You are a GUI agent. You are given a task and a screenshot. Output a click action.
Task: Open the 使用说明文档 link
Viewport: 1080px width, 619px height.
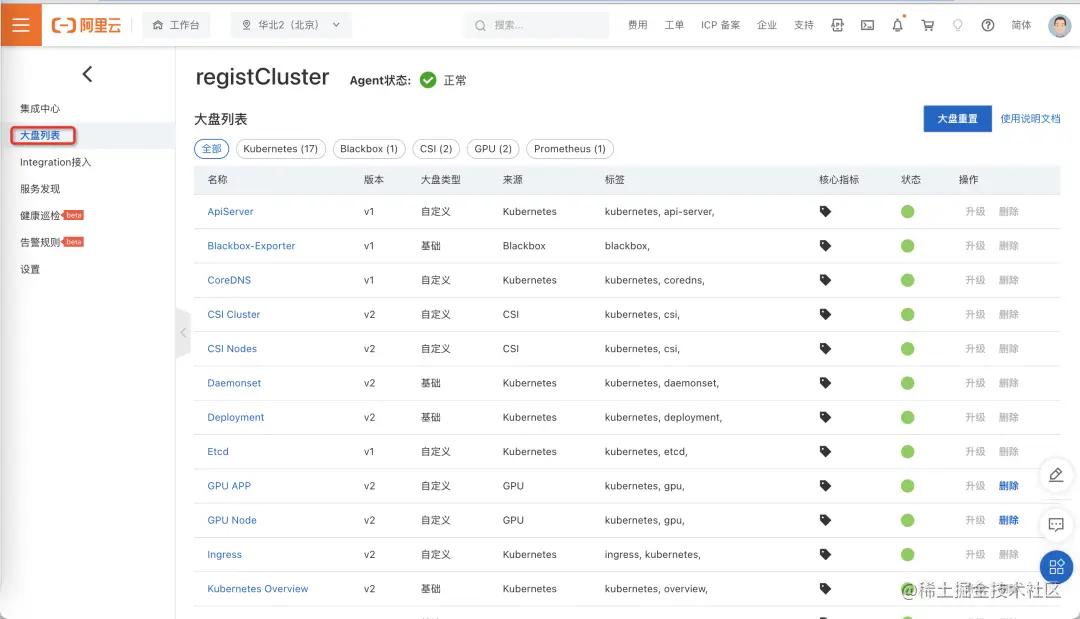click(x=1030, y=118)
